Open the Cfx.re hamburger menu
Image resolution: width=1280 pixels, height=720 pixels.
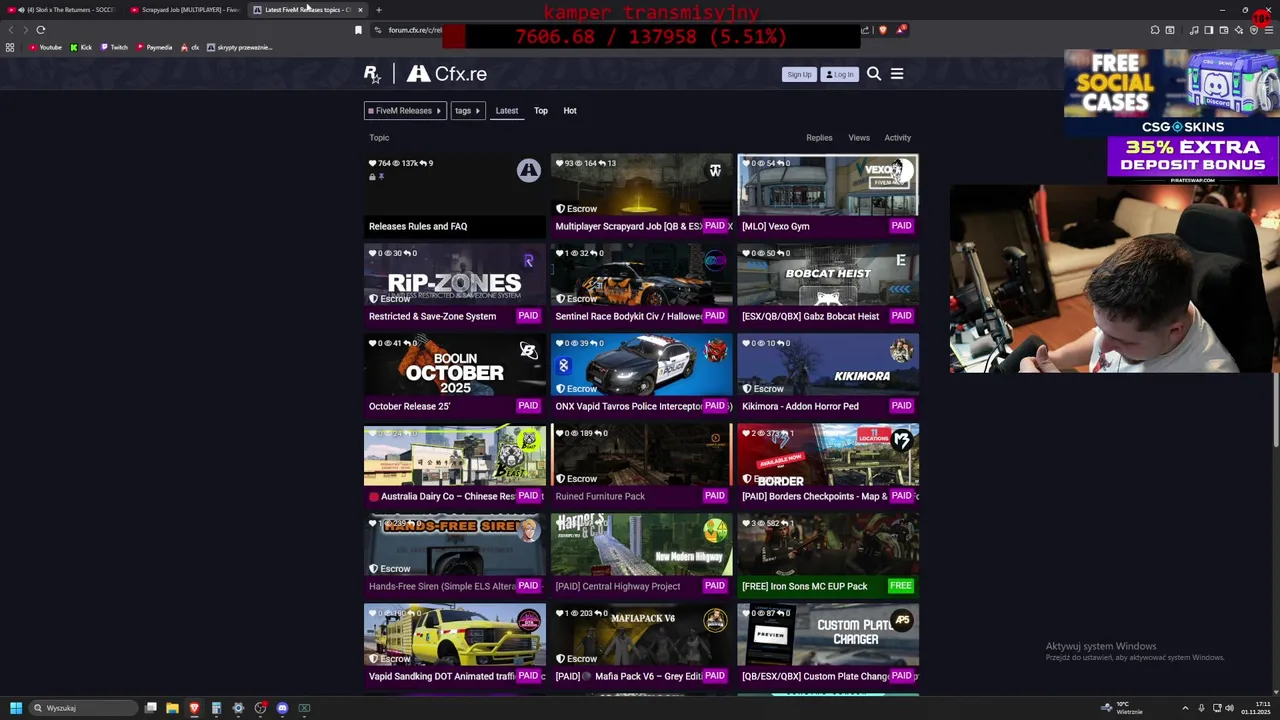pyautogui.click(x=897, y=74)
